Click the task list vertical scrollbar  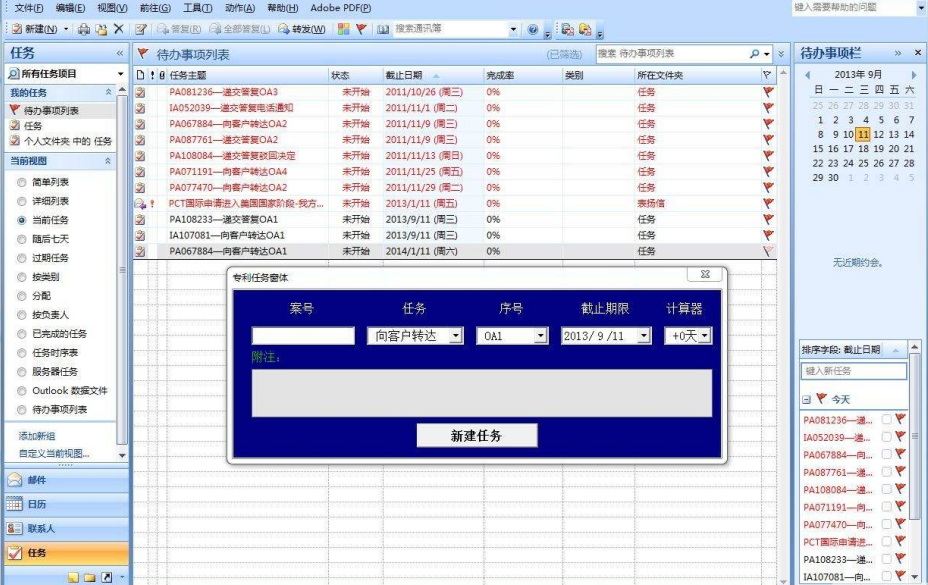784,326
